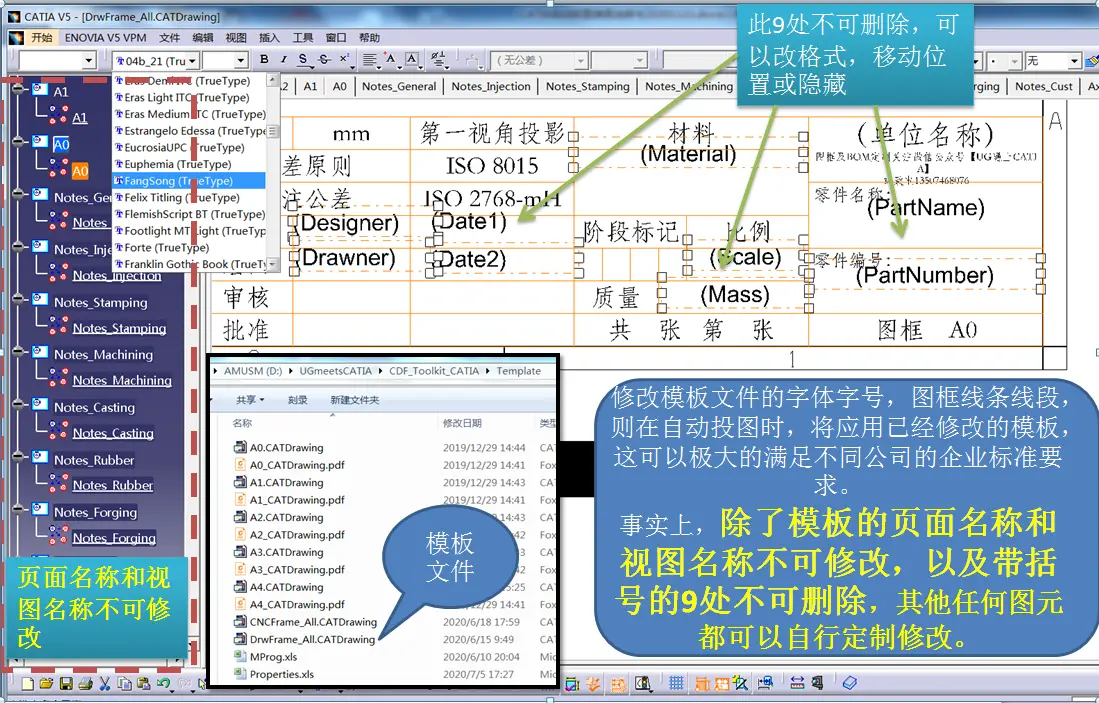Image resolution: width=1099 pixels, height=703 pixels.
Task: Apply superscript formatting
Action: (x=344, y=60)
